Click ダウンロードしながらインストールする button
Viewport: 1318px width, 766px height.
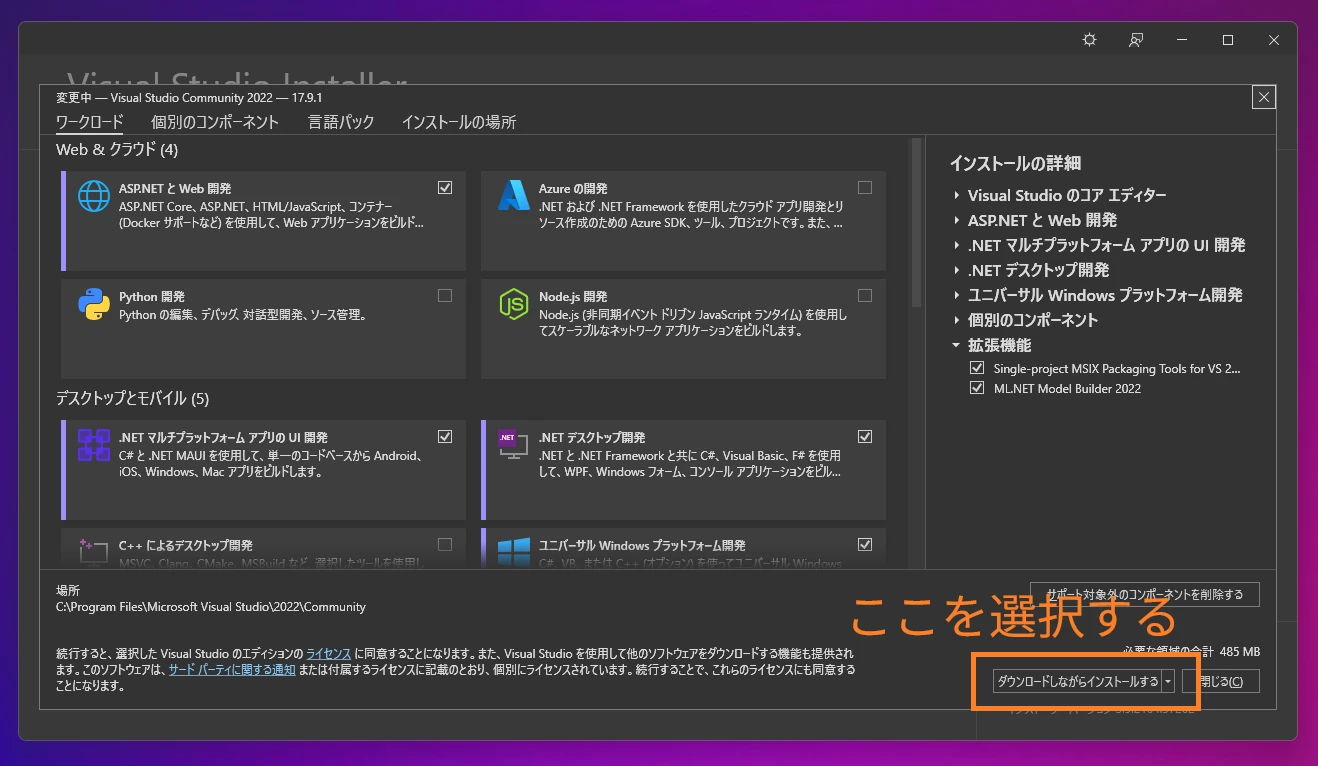1076,681
